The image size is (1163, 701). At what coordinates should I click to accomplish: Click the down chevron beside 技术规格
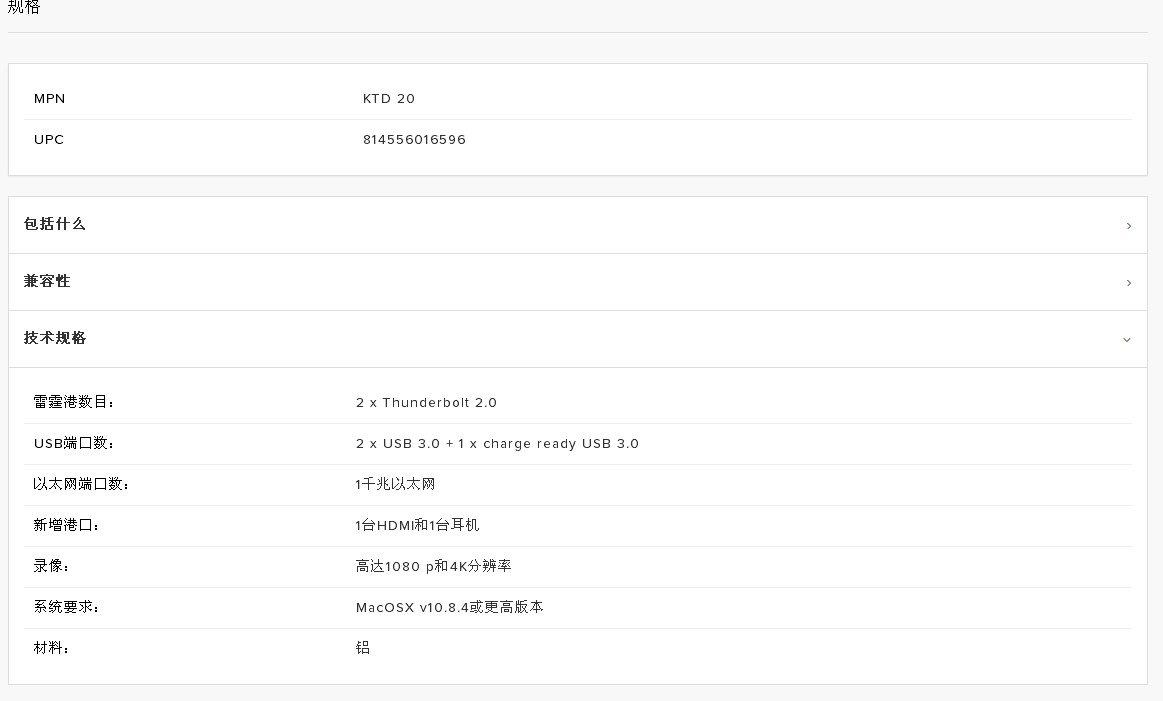point(1127,340)
